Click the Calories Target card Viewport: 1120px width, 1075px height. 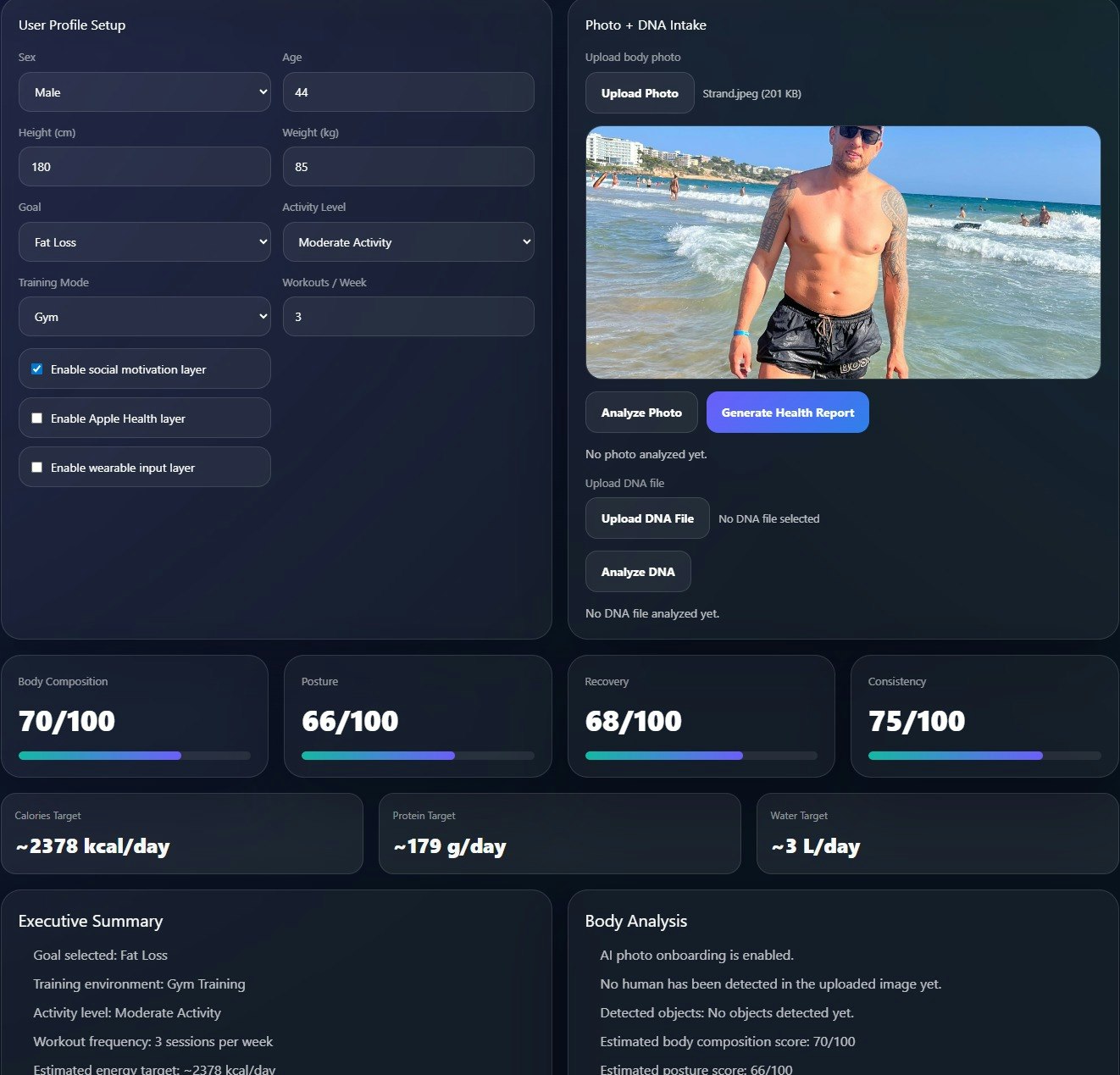tap(182, 834)
